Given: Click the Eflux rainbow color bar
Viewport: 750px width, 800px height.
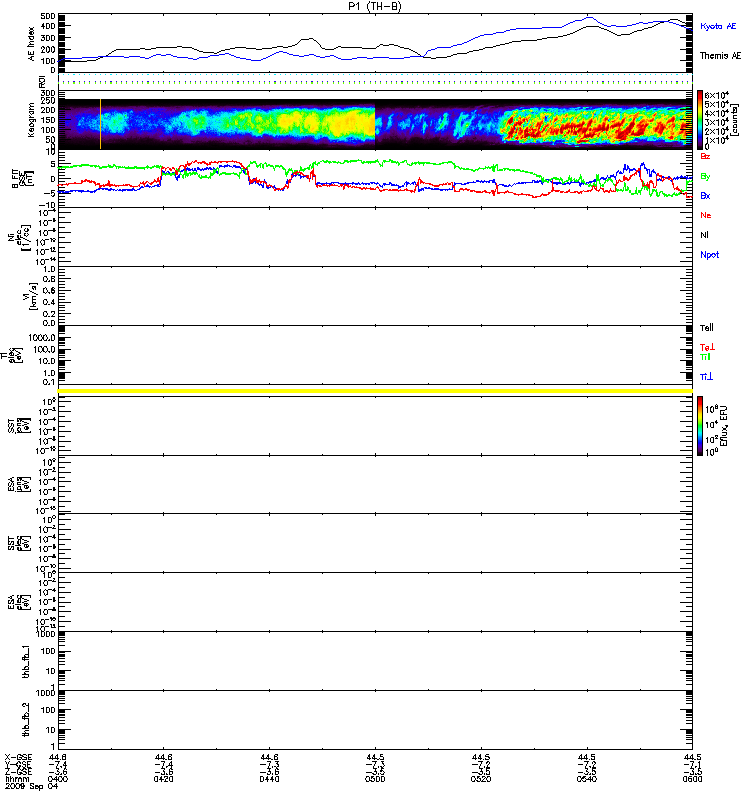Looking at the screenshot, I should (700, 426).
